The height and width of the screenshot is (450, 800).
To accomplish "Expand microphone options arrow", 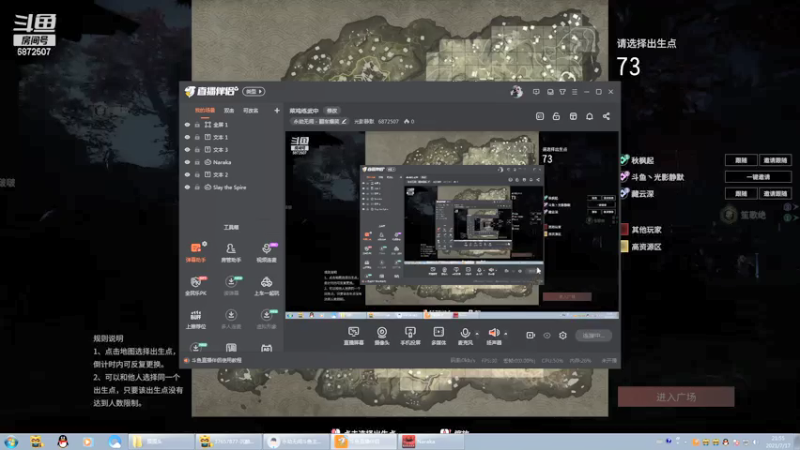I will tap(477, 334).
